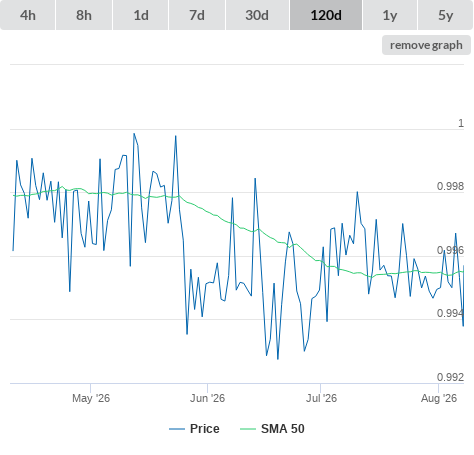Click the remove graph button
The width and height of the screenshot is (474, 455).
(x=426, y=45)
